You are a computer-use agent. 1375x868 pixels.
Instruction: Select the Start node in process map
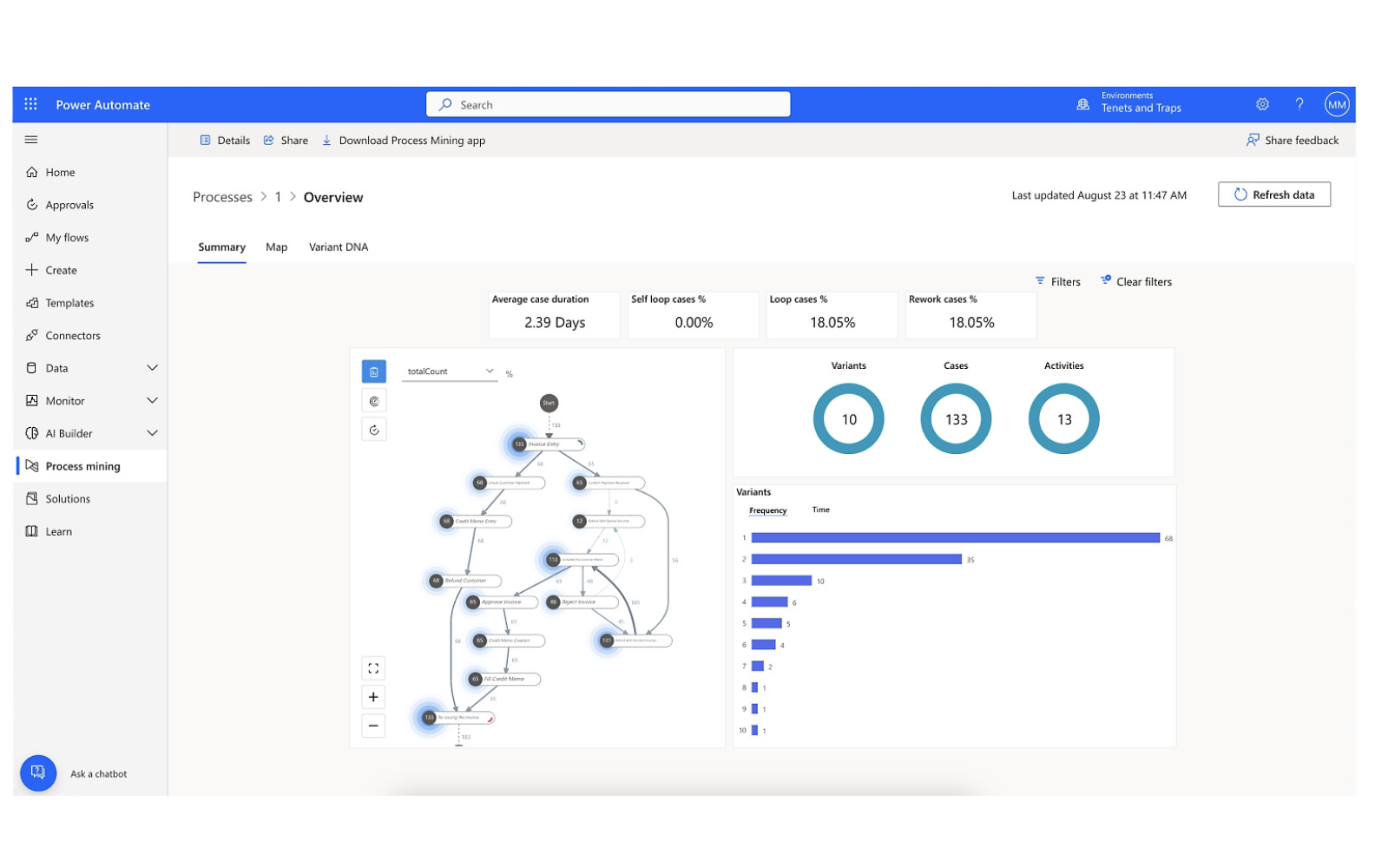click(x=549, y=403)
